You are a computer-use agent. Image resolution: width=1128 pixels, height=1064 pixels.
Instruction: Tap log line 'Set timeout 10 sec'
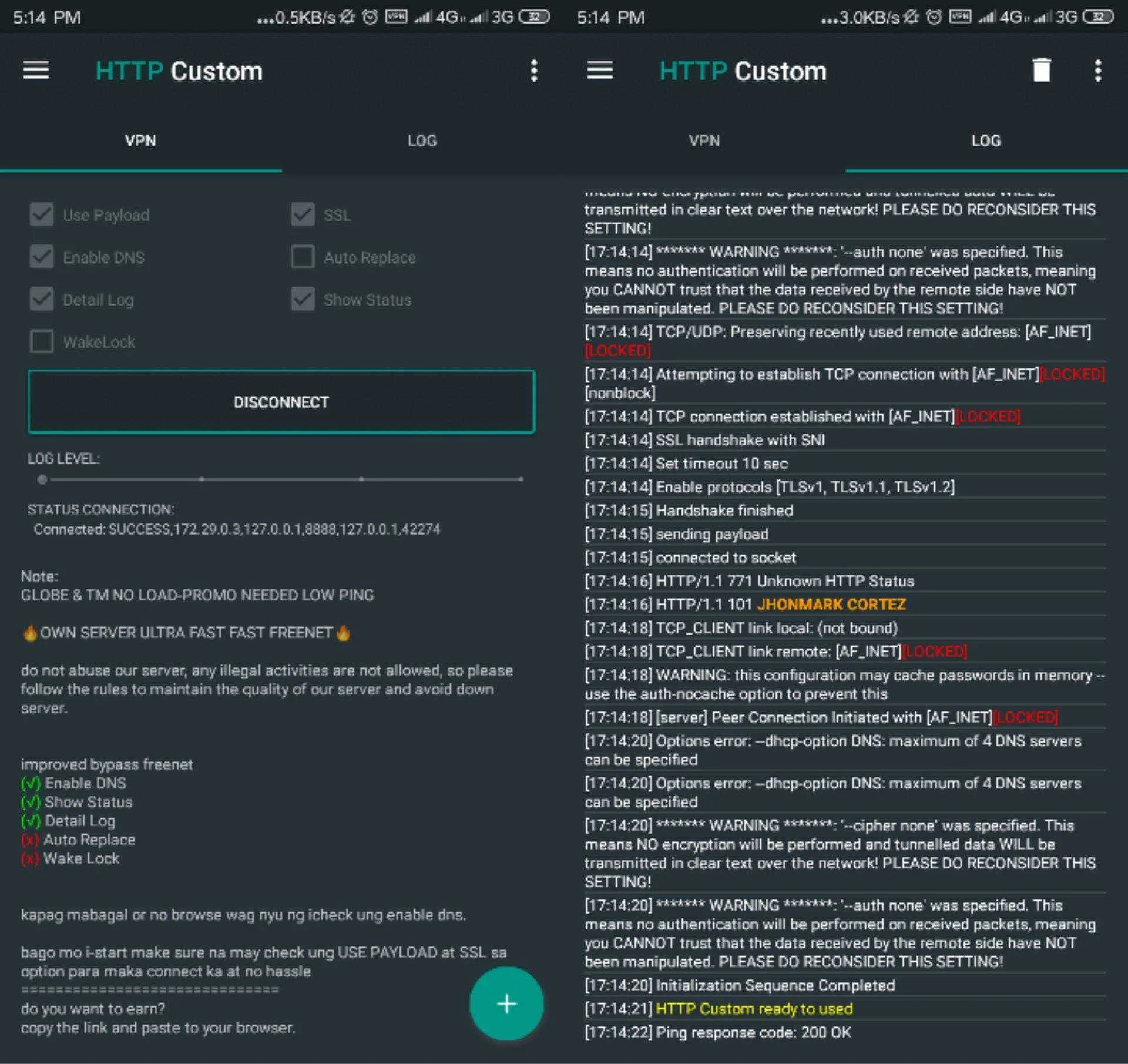[721, 464]
